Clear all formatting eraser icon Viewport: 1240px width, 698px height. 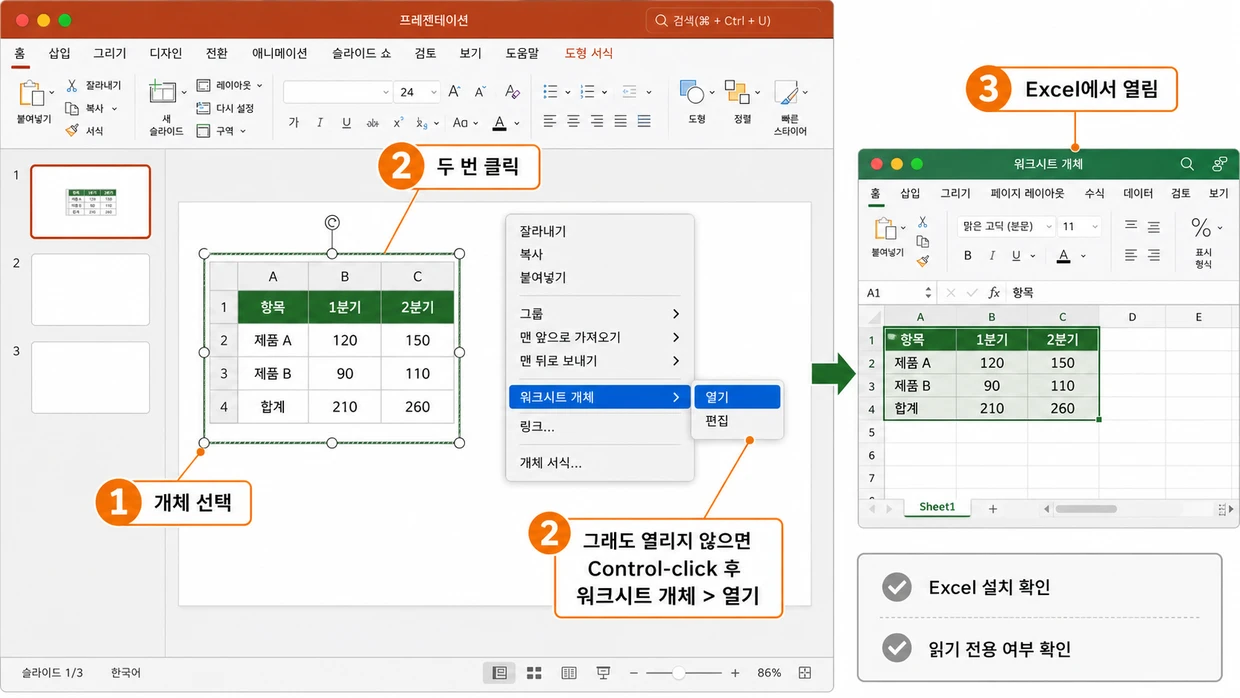[x=512, y=91]
